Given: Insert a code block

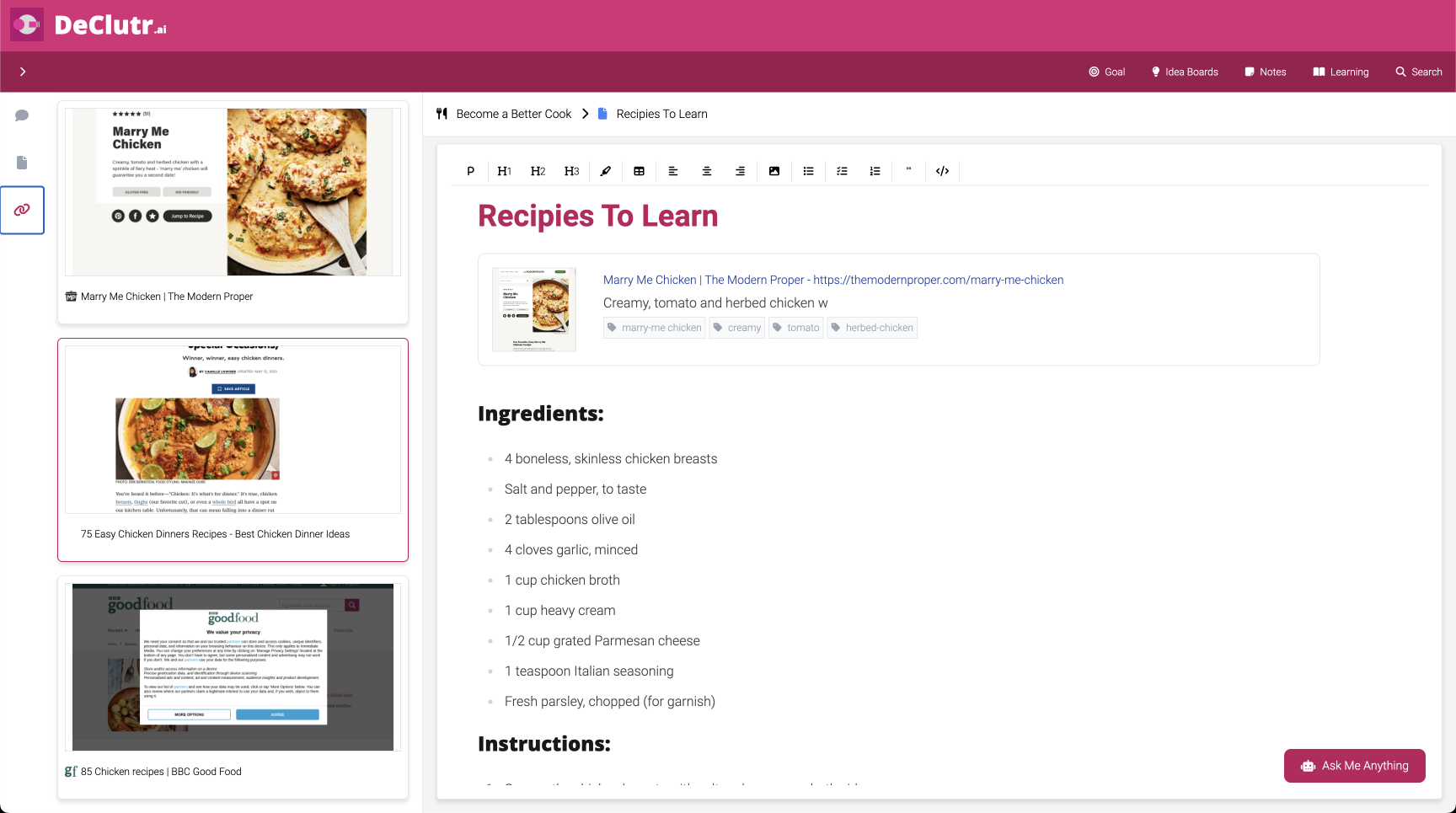Looking at the screenshot, I should click(942, 171).
